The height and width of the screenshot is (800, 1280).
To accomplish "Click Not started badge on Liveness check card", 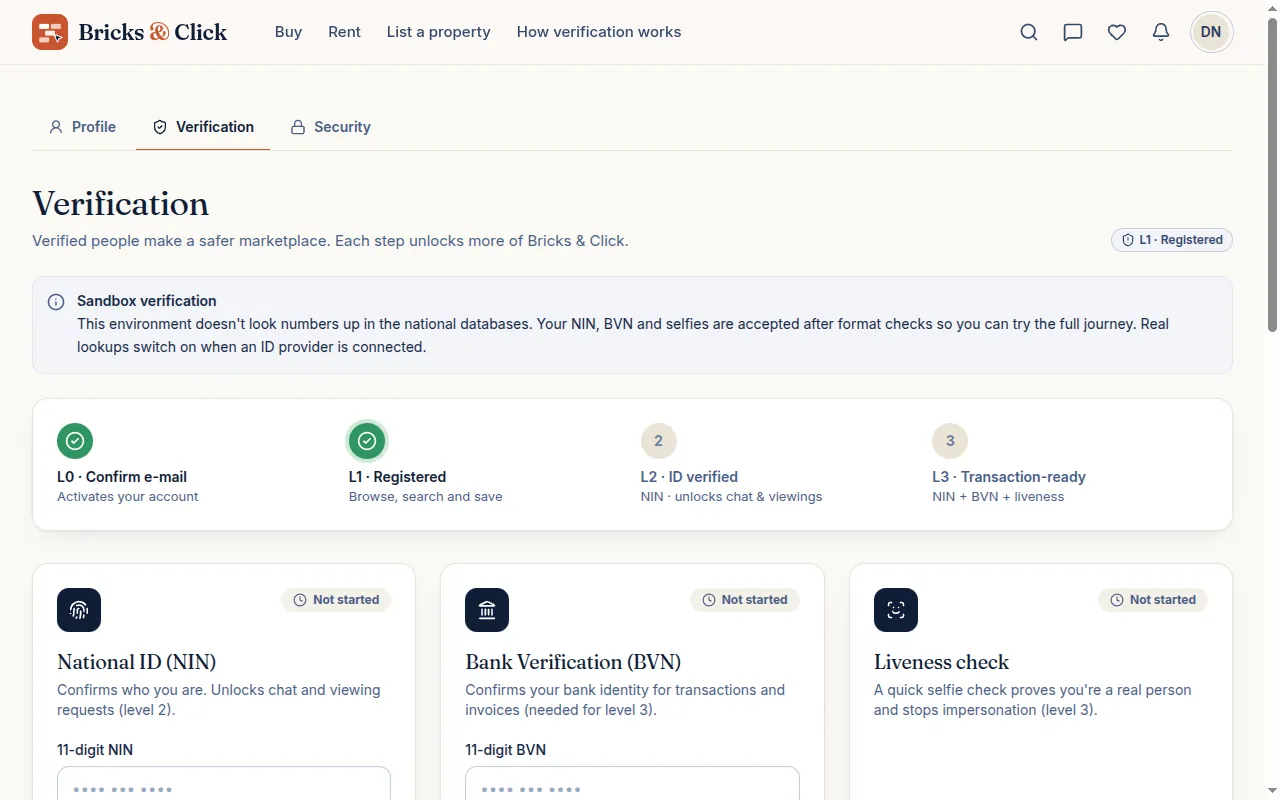I will [1153, 600].
